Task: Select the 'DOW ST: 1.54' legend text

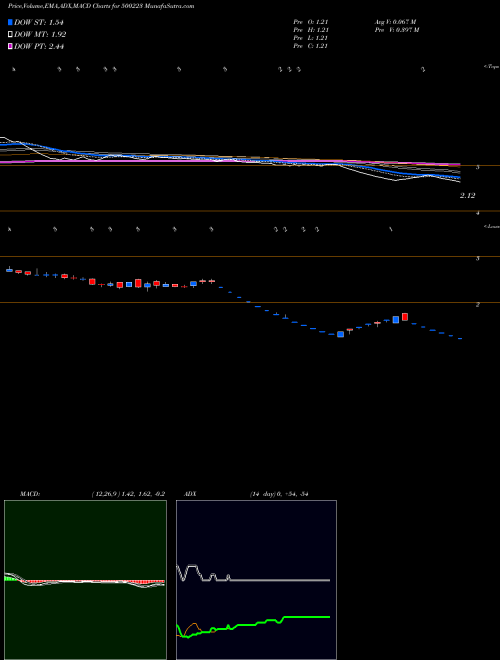Action: (x=39, y=22)
